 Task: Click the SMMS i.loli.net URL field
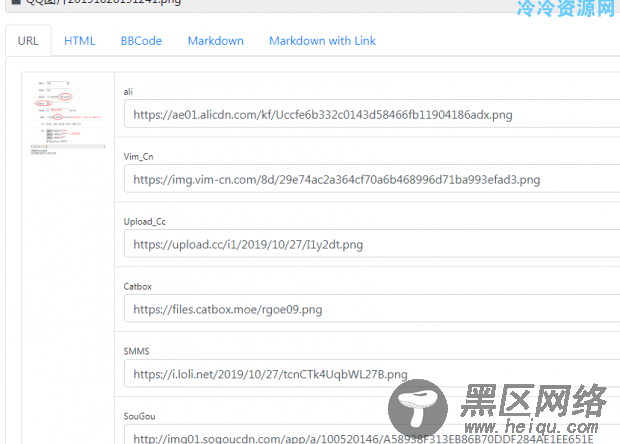[x=372, y=374]
